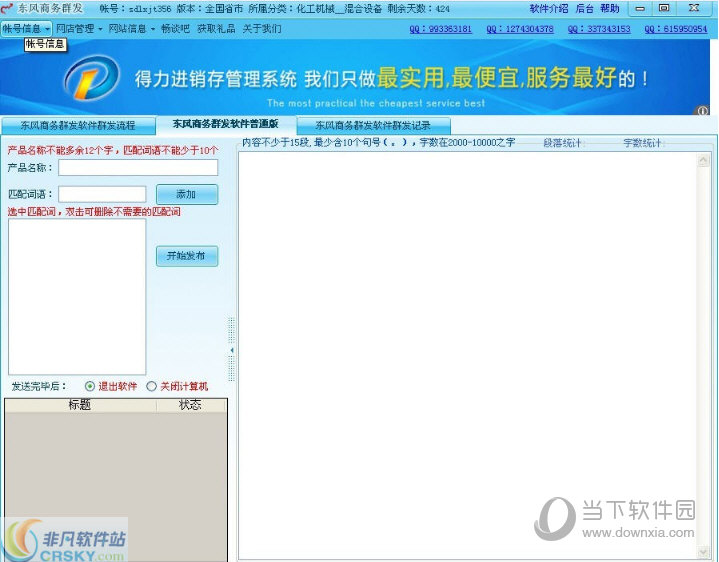
Task: Select the 东风商务群发软件普通版 tab
Action: tap(226, 124)
